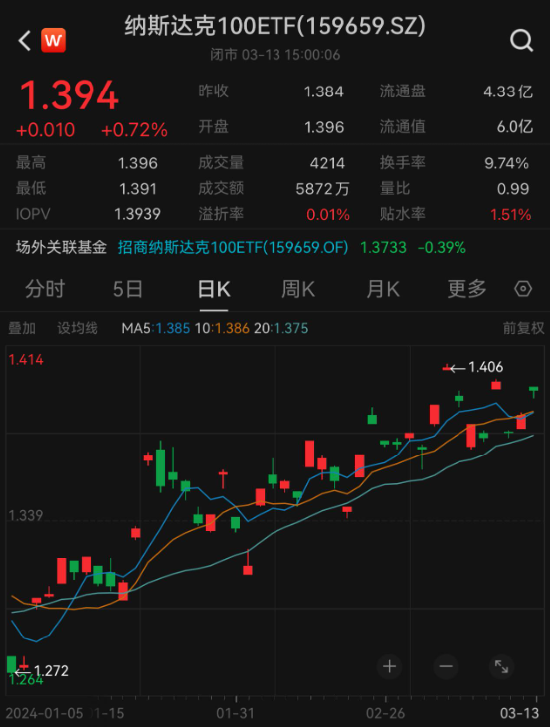The height and width of the screenshot is (728, 550).
Task: Tap the red W app logo icon
Action: (53, 41)
